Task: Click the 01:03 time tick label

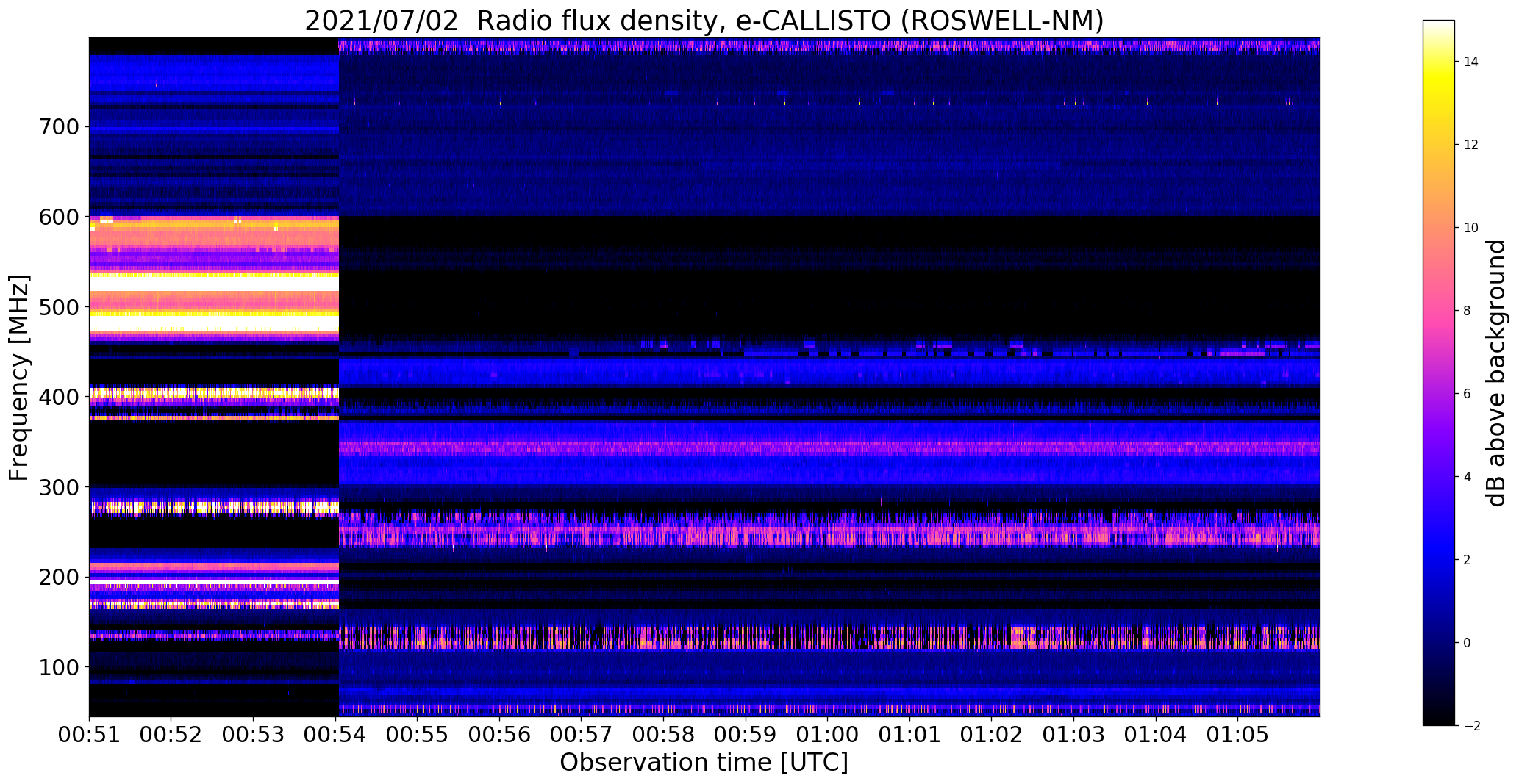Action: [x=1073, y=733]
